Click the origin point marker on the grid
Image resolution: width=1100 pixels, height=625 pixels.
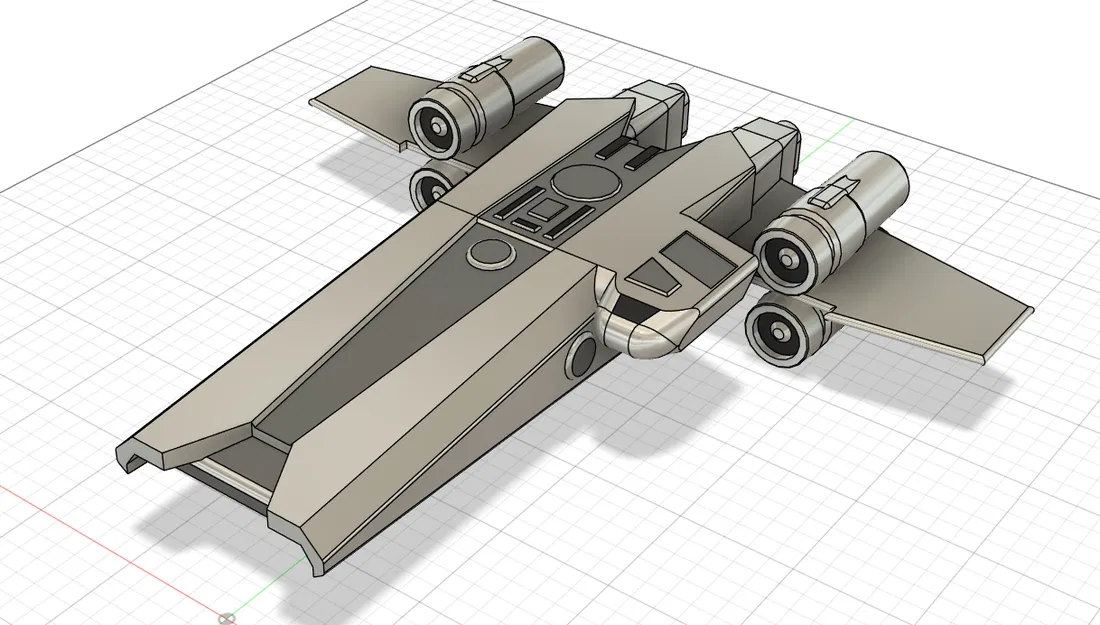[228, 618]
